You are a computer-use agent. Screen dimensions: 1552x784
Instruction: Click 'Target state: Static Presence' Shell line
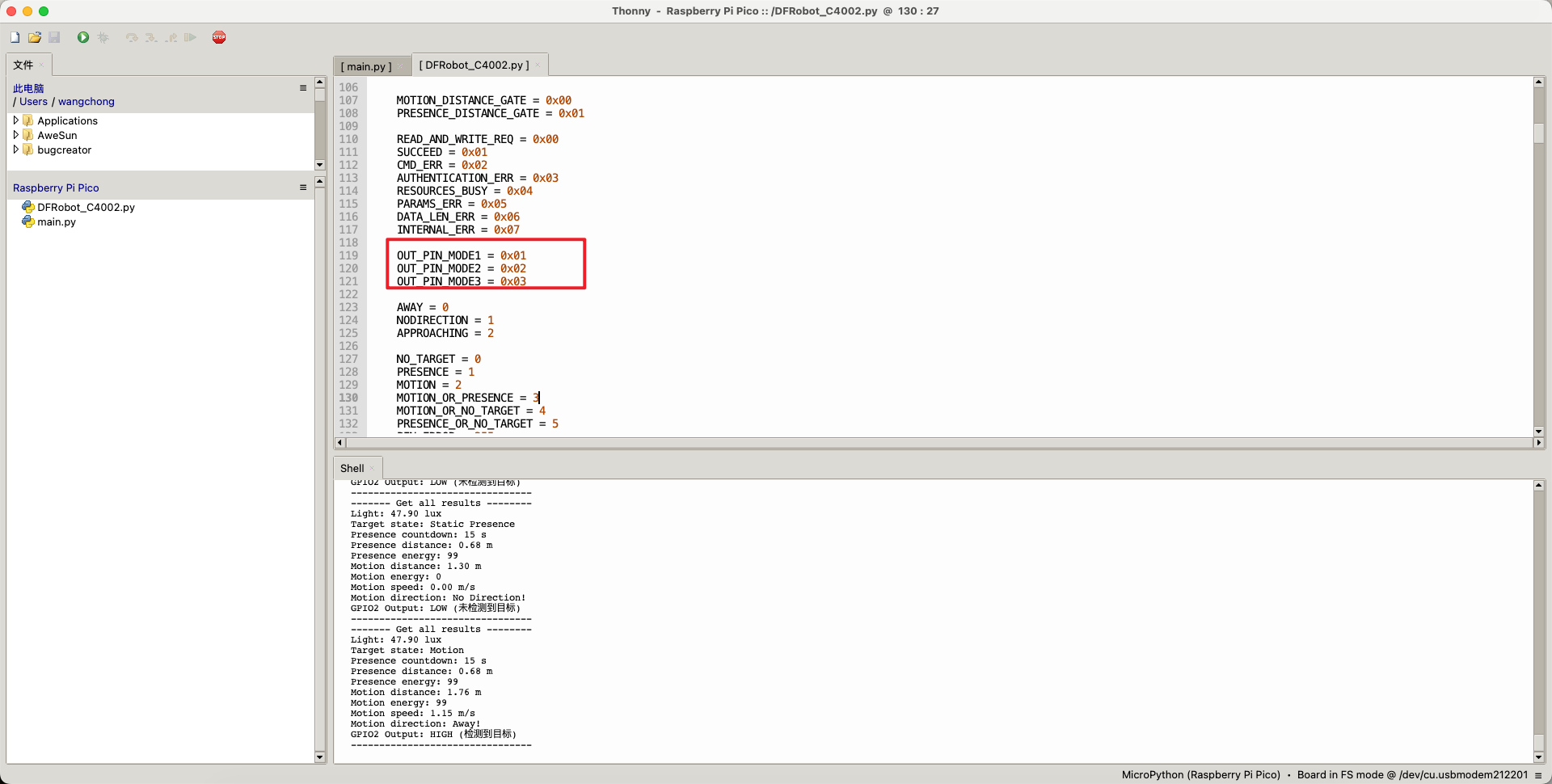coord(432,524)
